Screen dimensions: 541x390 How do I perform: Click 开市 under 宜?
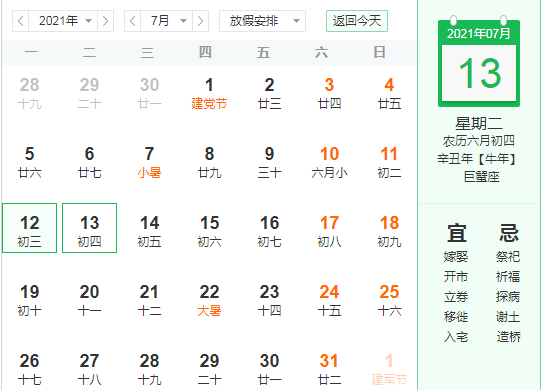pyautogui.click(x=456, y=277)
